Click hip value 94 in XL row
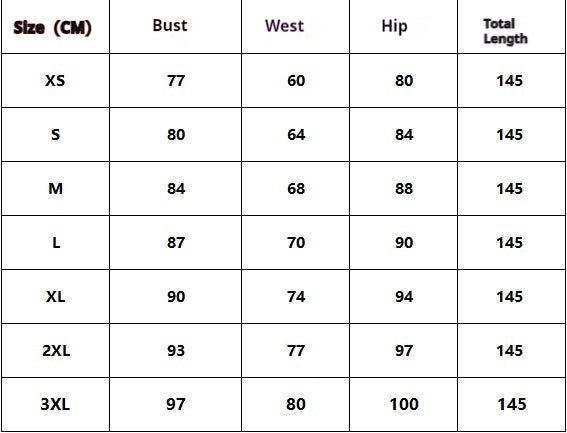The image size is (567, 433). [x=404, y=297]
